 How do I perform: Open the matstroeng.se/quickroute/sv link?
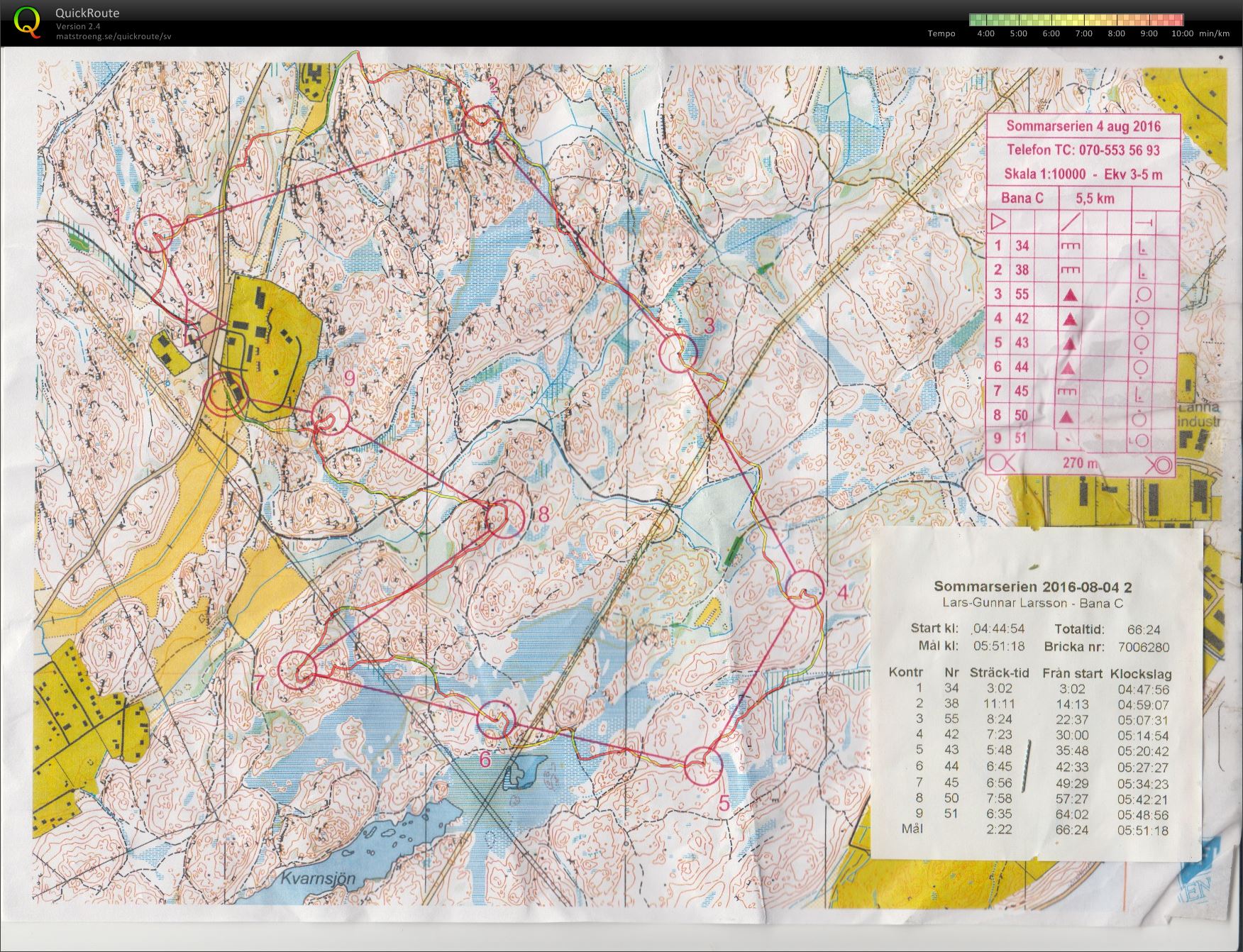click(114, 36)
